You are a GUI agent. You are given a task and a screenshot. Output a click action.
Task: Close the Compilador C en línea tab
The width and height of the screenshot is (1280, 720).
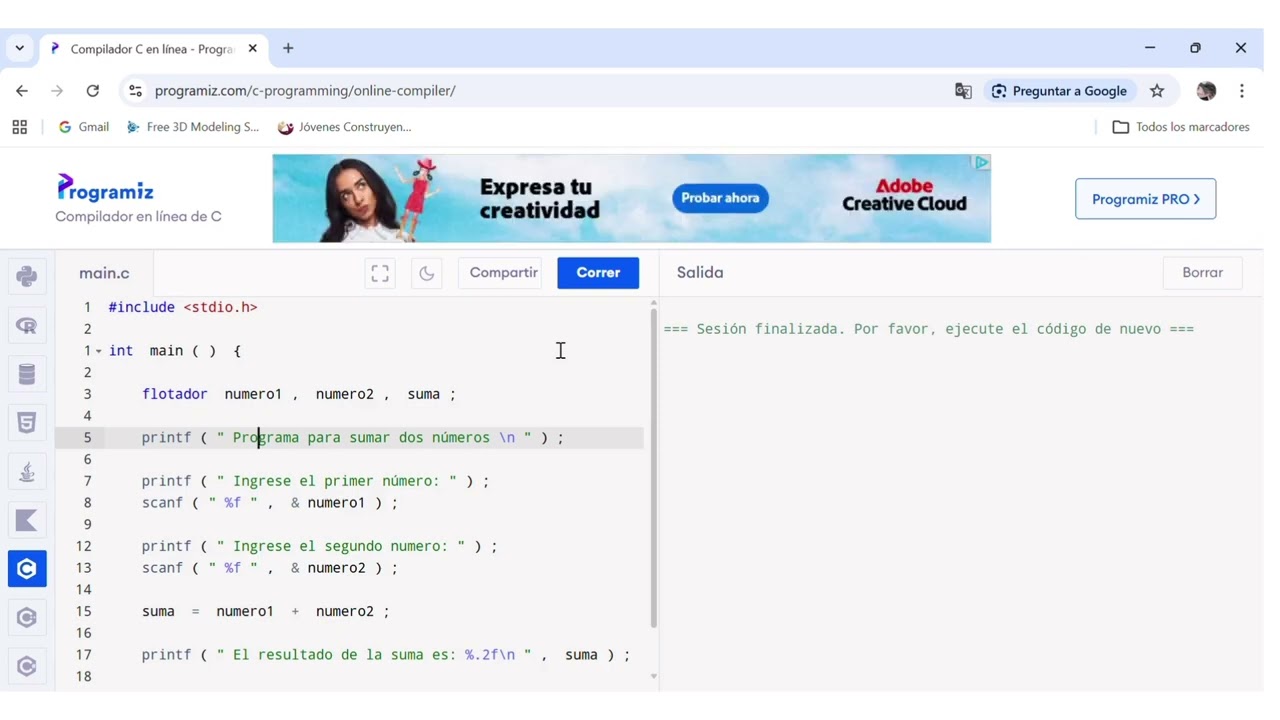253,48
